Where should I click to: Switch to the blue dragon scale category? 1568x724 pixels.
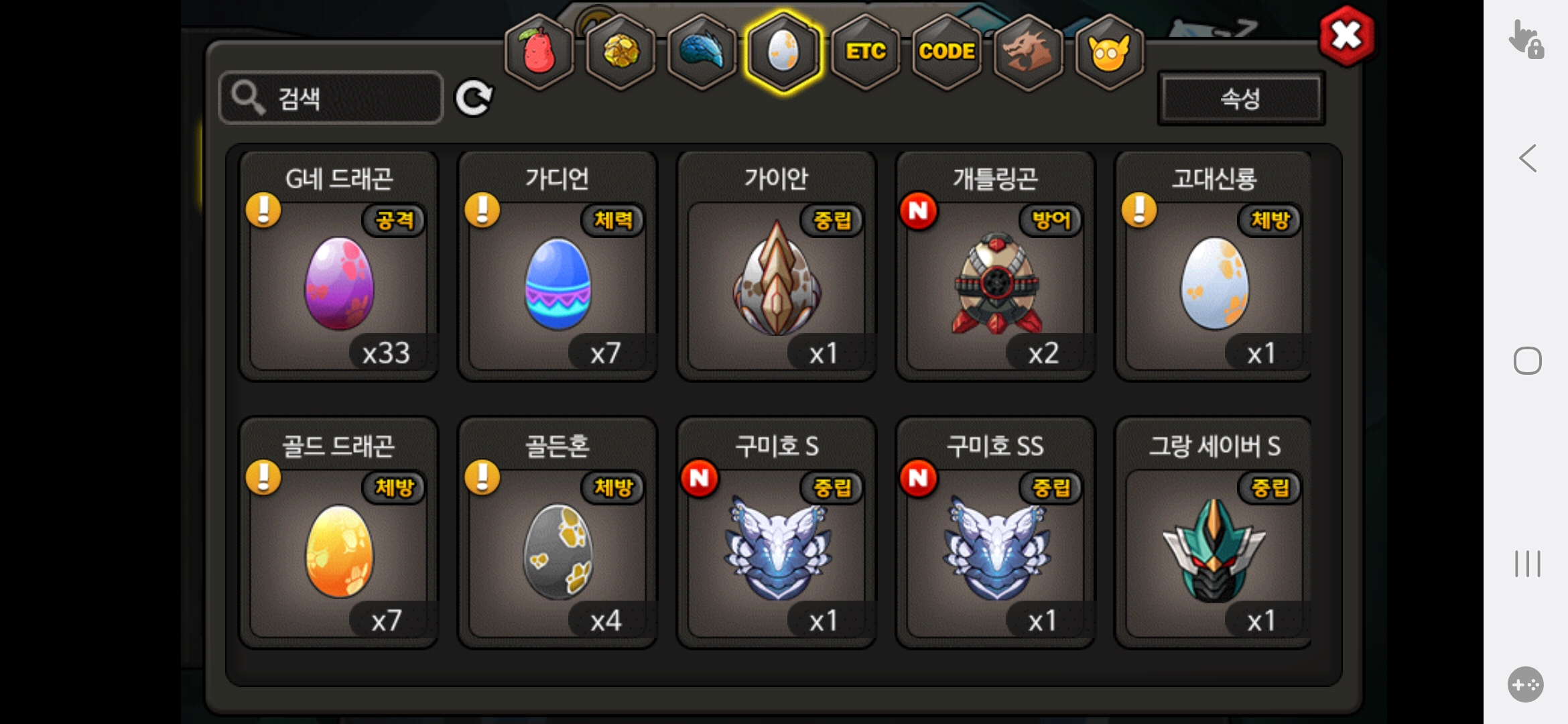702,52
